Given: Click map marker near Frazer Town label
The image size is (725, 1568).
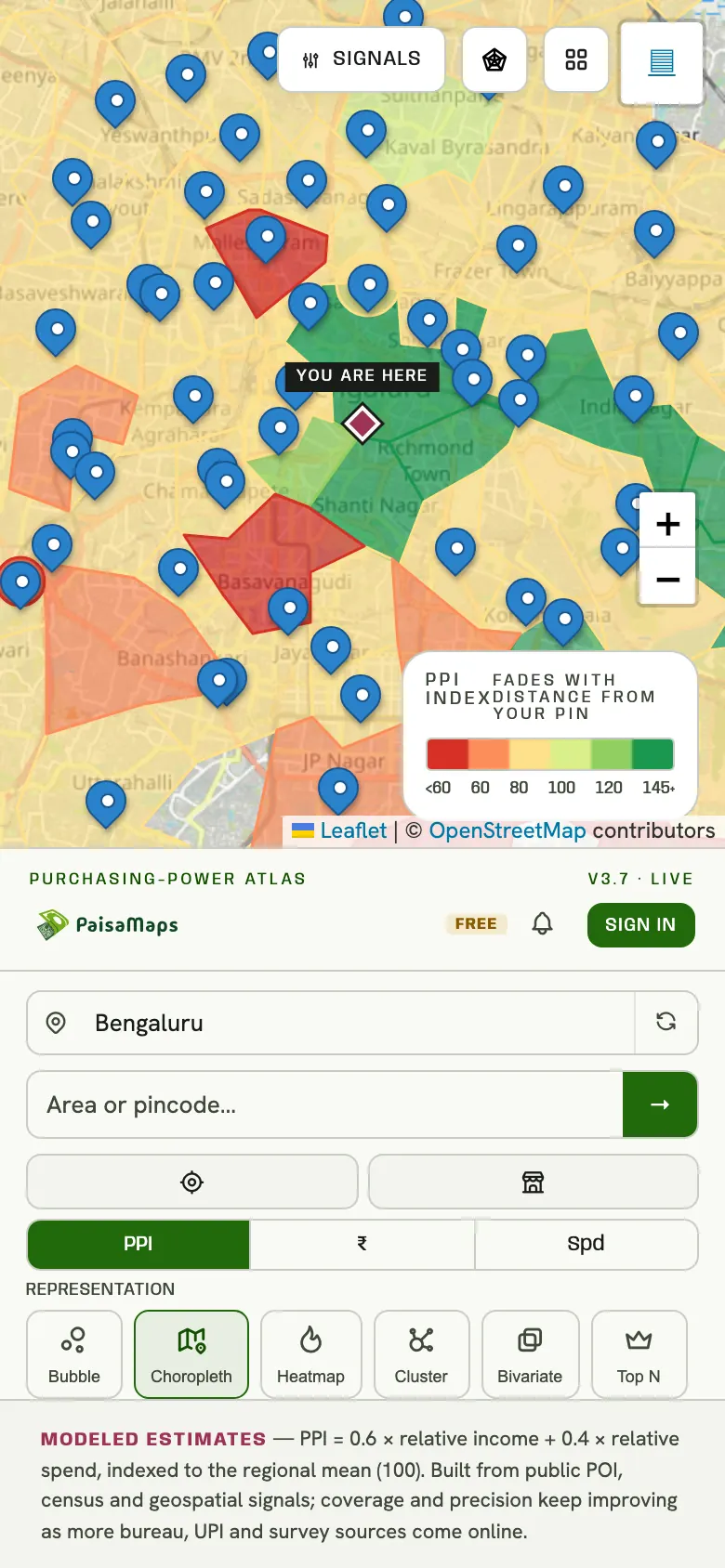Looking at the screenshot, I should tap(517, 250).
